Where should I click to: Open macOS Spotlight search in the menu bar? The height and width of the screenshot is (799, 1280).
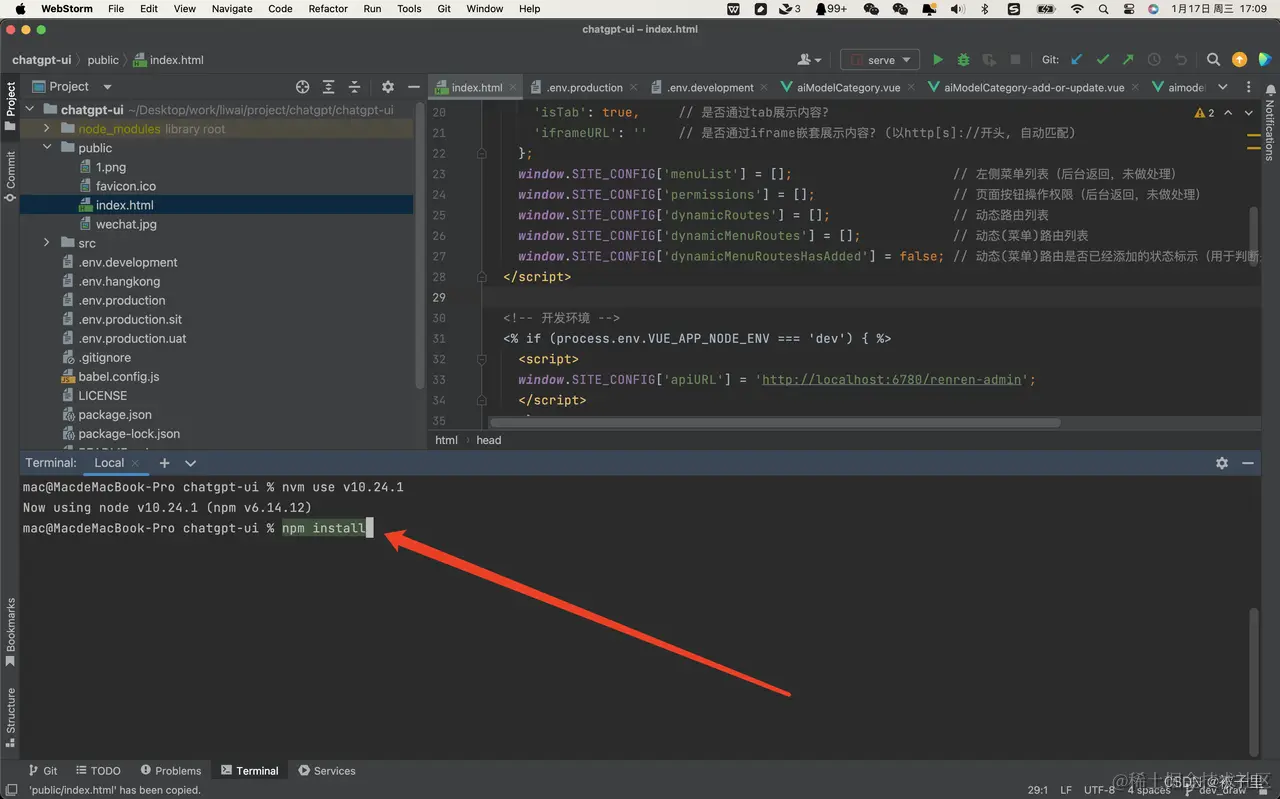pos(1101,9)
